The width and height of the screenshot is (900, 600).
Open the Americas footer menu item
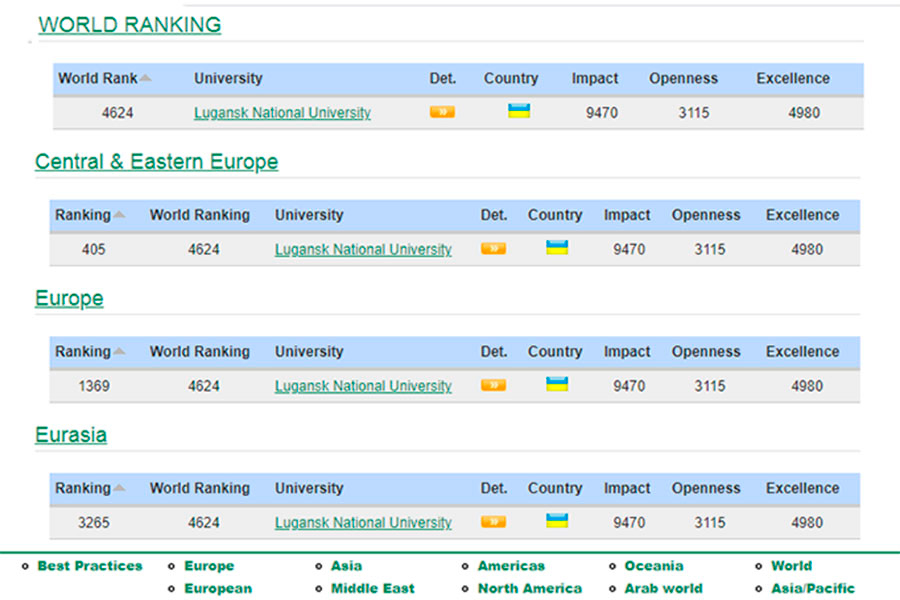click(x=511, y=566)
